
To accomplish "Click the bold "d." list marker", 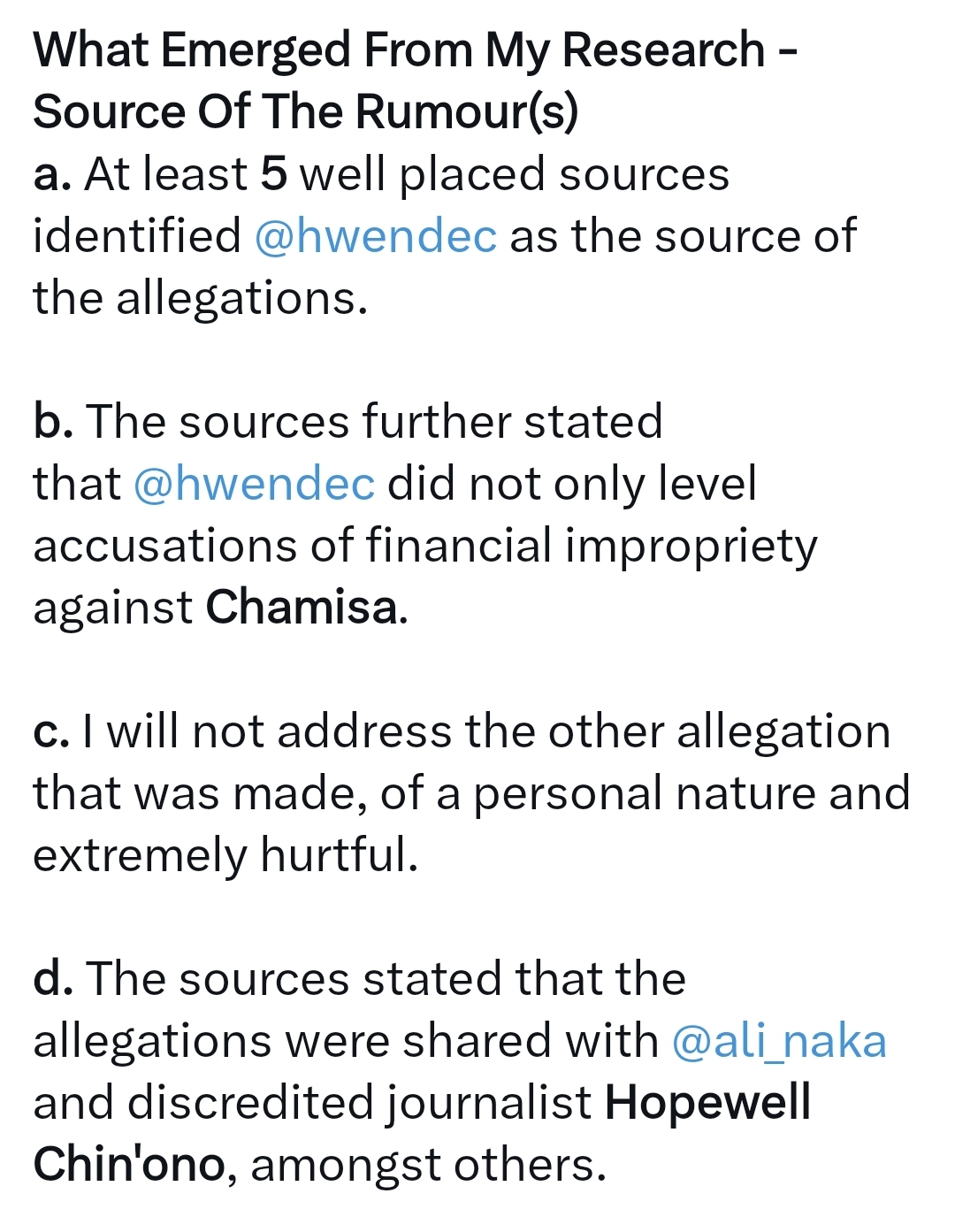I will [x=53, y=979].
